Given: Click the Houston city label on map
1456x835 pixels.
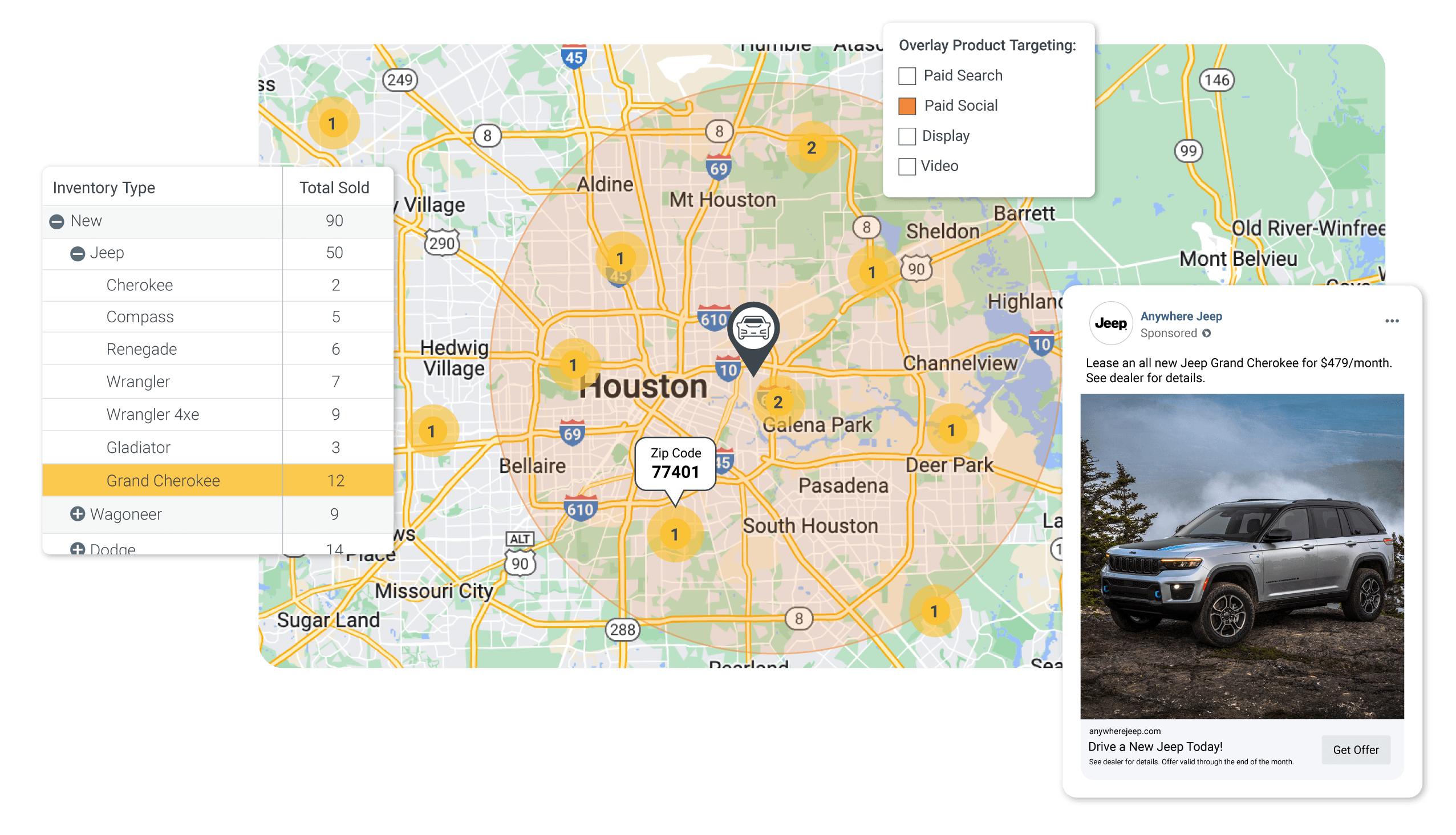Looking at the screenshot, I should coord(643,386).
